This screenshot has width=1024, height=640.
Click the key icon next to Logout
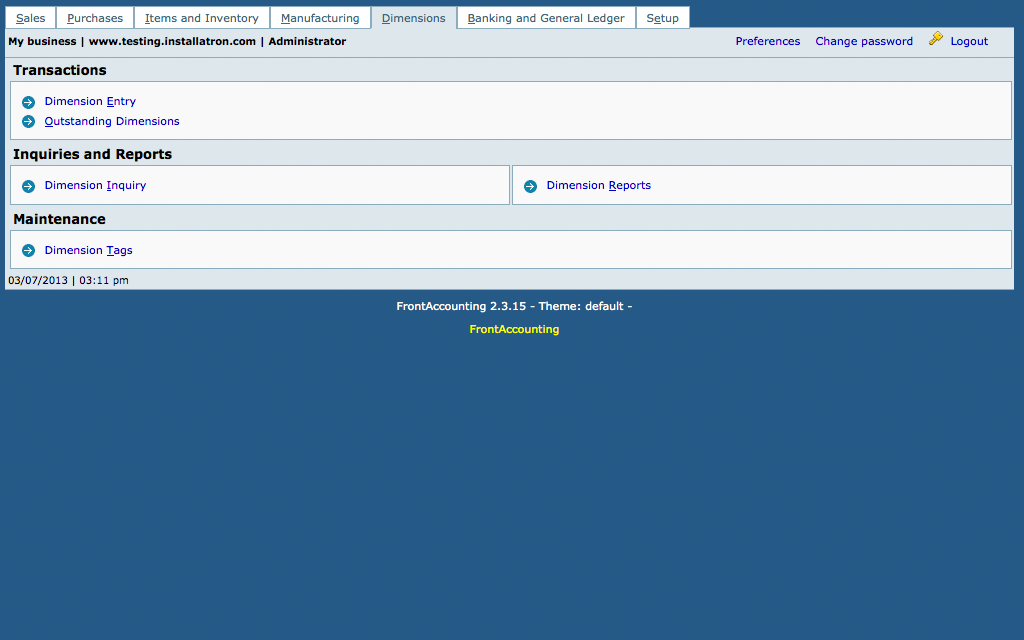click(935, 39)
